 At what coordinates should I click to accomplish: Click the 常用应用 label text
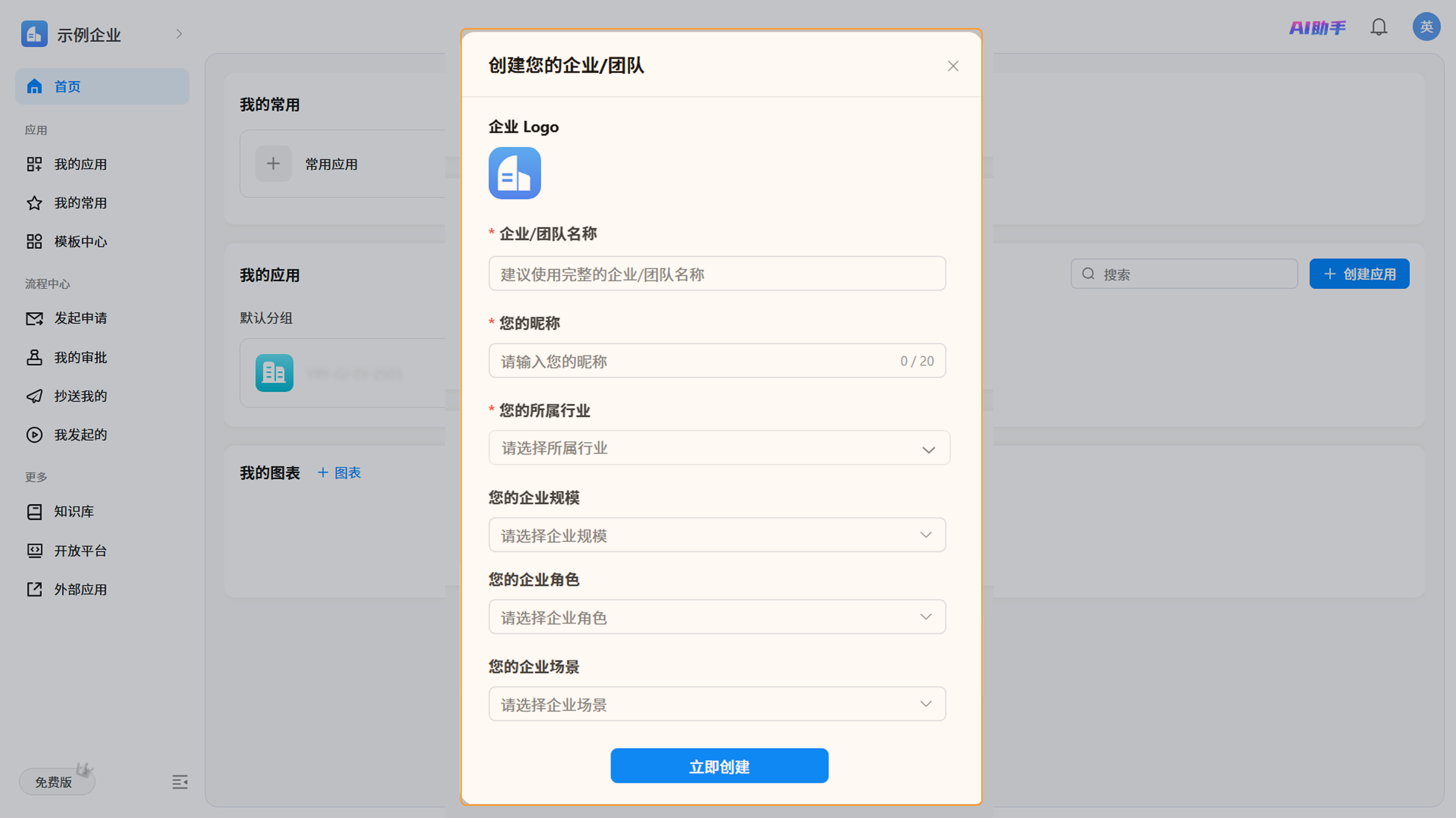click(331, 165)
